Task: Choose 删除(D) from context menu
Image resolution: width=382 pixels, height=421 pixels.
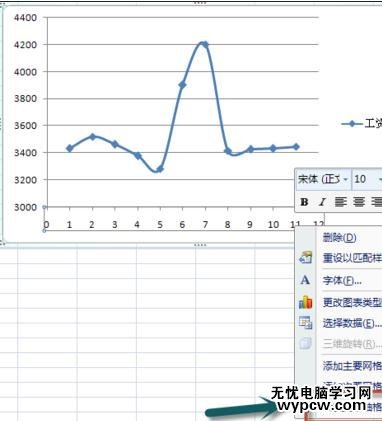Action: click(x=339, y=238)
